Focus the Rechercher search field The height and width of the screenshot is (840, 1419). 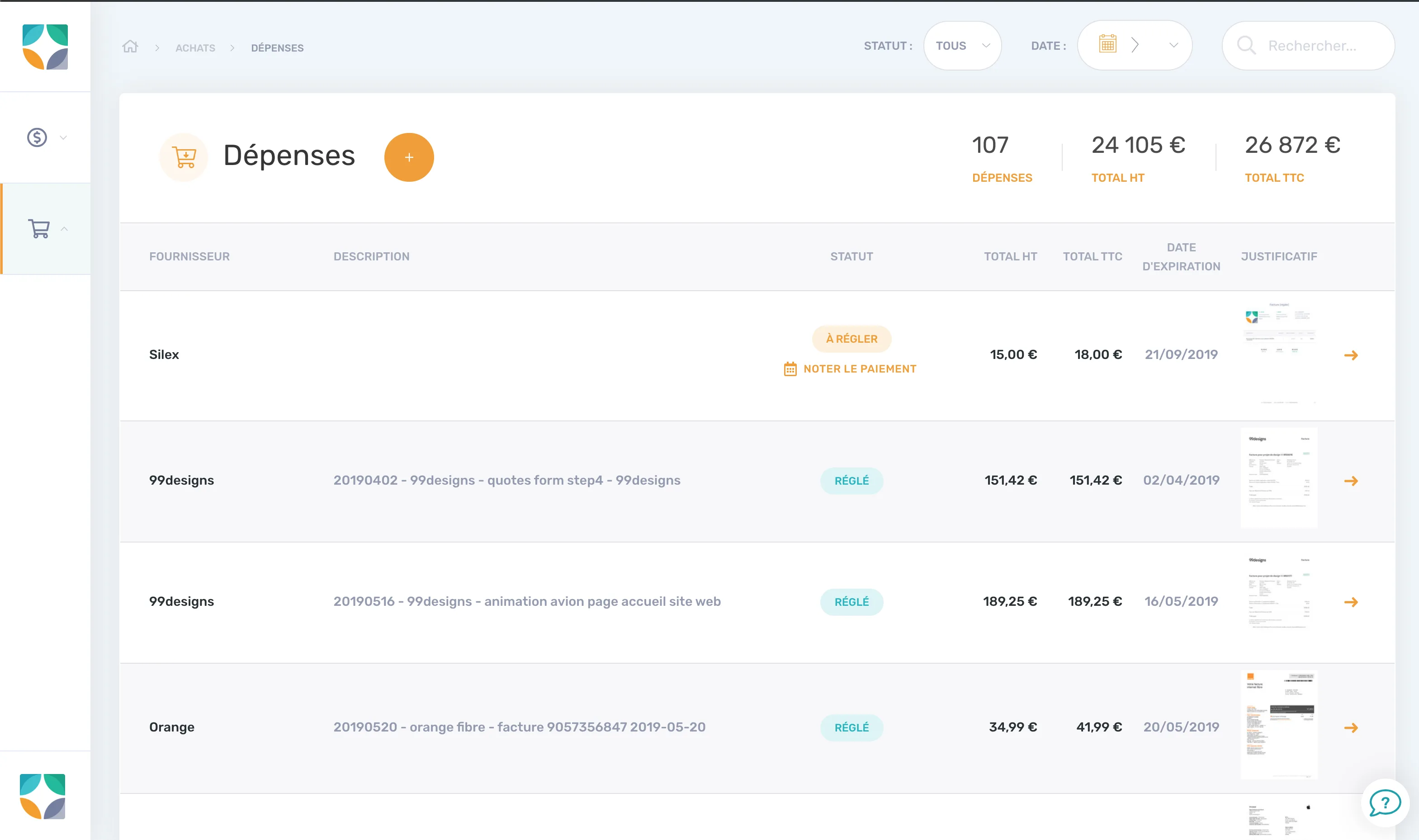1308,46
